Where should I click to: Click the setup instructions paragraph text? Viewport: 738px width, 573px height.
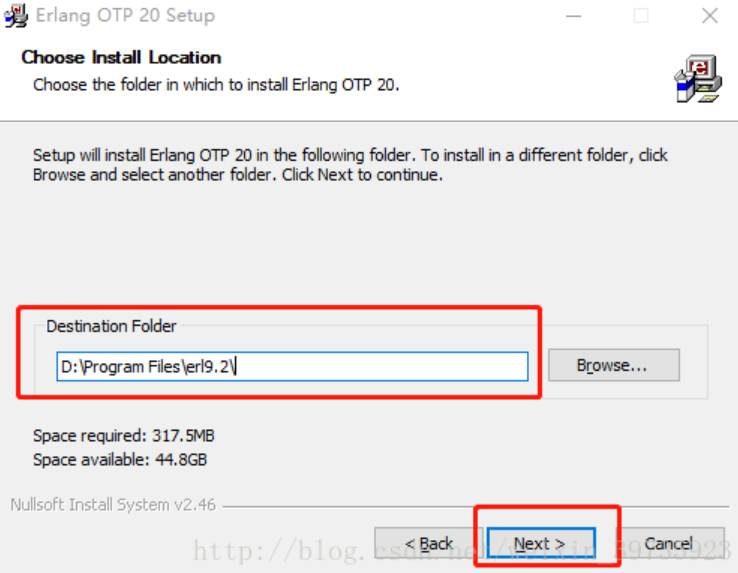tap(350, 164)
